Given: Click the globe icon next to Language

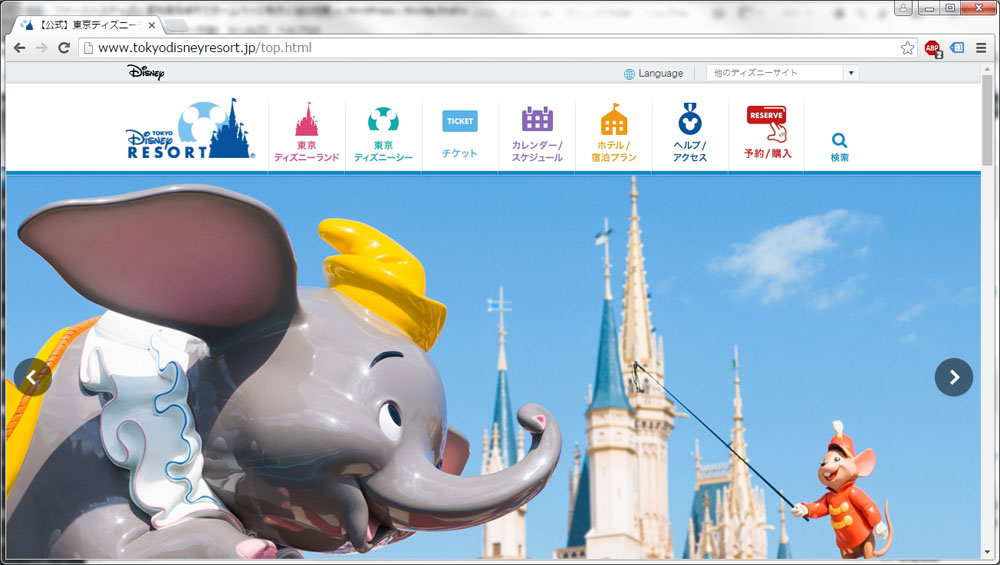Looking at the screenshot, I should pos(629,74).
